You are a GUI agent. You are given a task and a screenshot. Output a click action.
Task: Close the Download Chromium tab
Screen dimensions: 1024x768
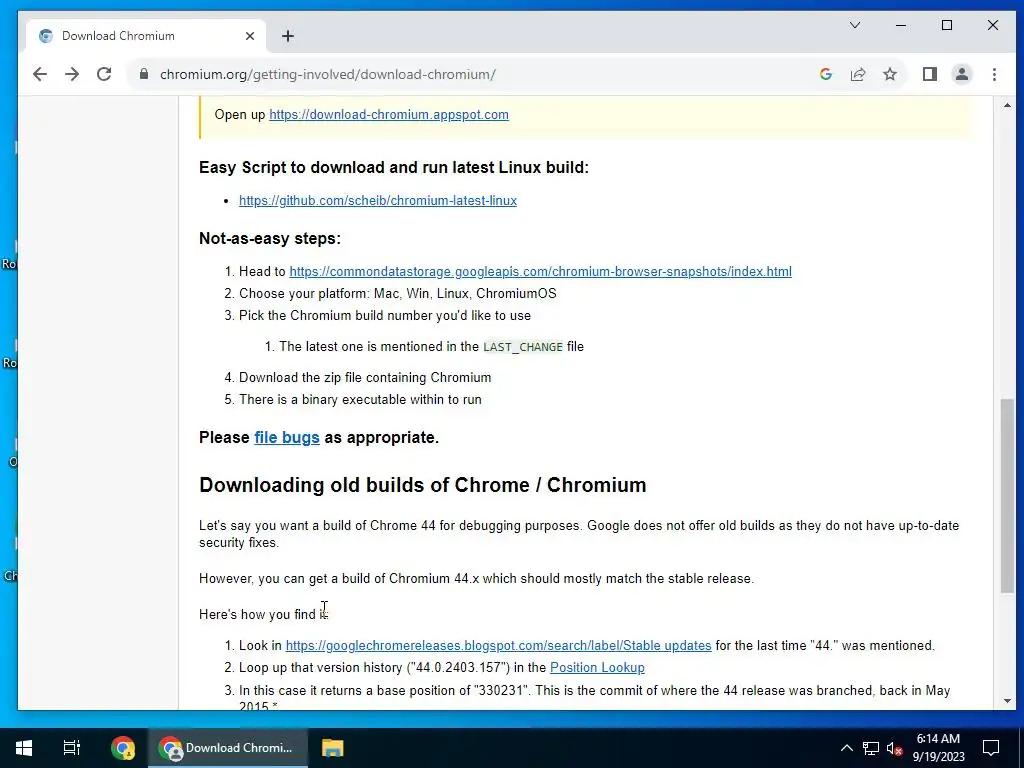[249, 36]
